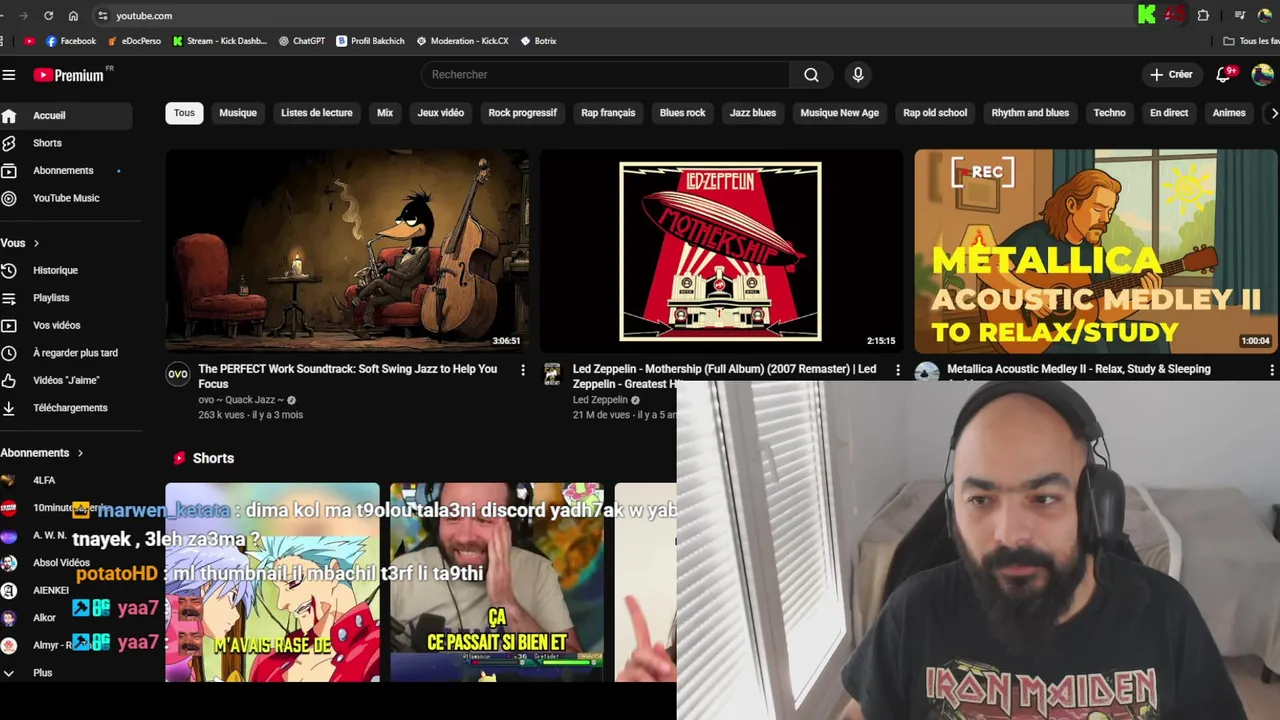Show more filter chips with right arrow
The image size is (1280, 720).
[1273, 113]
